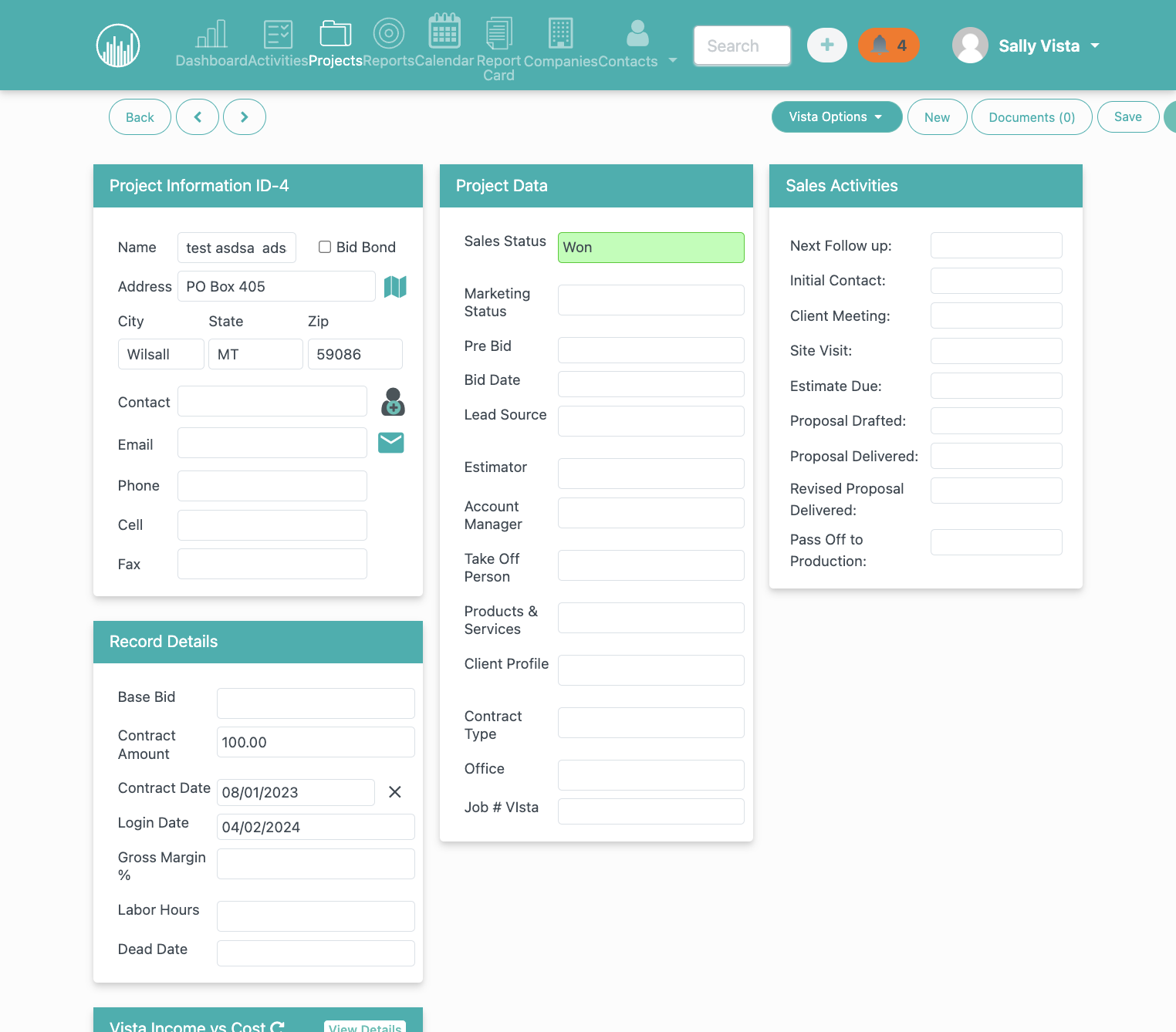Click the Login Date field
The width and height of the screenshot is (1176, 1032).
coord(316,827)
